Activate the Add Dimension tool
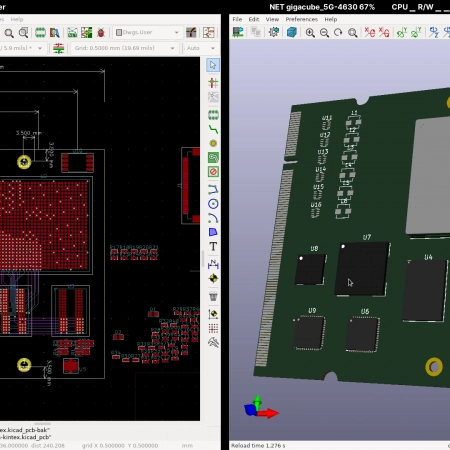 (x=213, y=264)
